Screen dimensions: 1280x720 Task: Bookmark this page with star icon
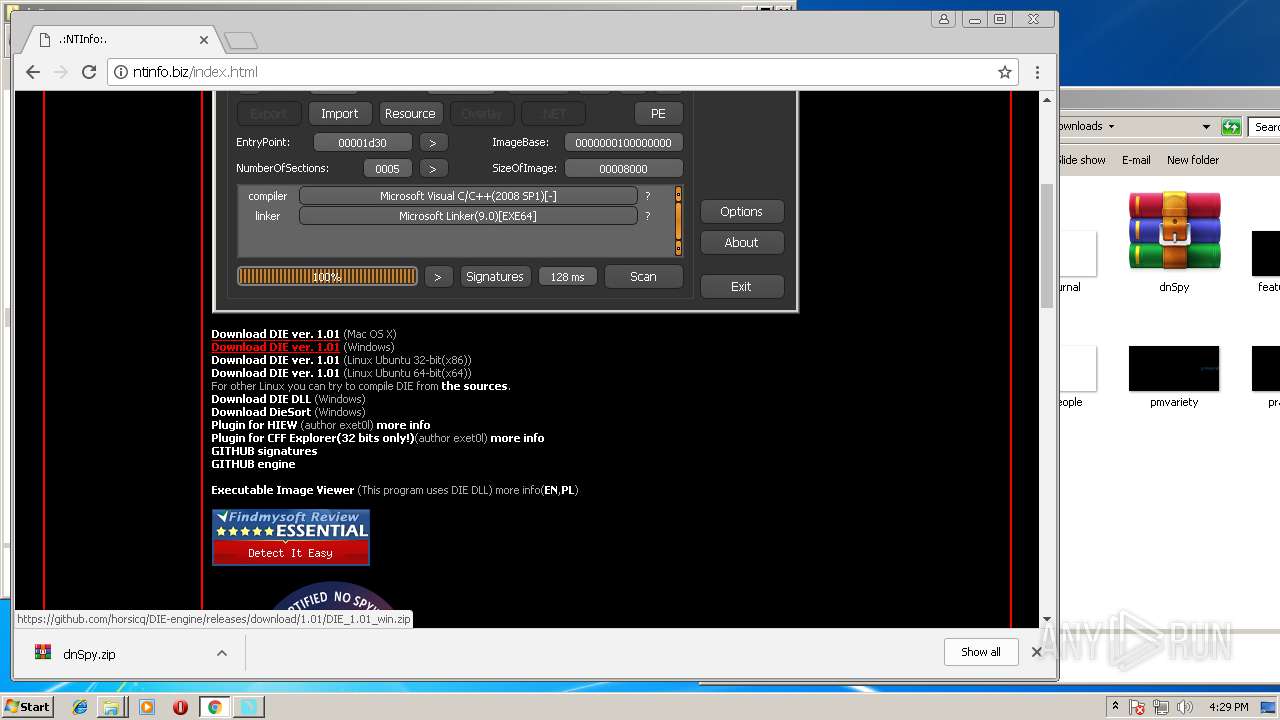(x=1005, y=72)
